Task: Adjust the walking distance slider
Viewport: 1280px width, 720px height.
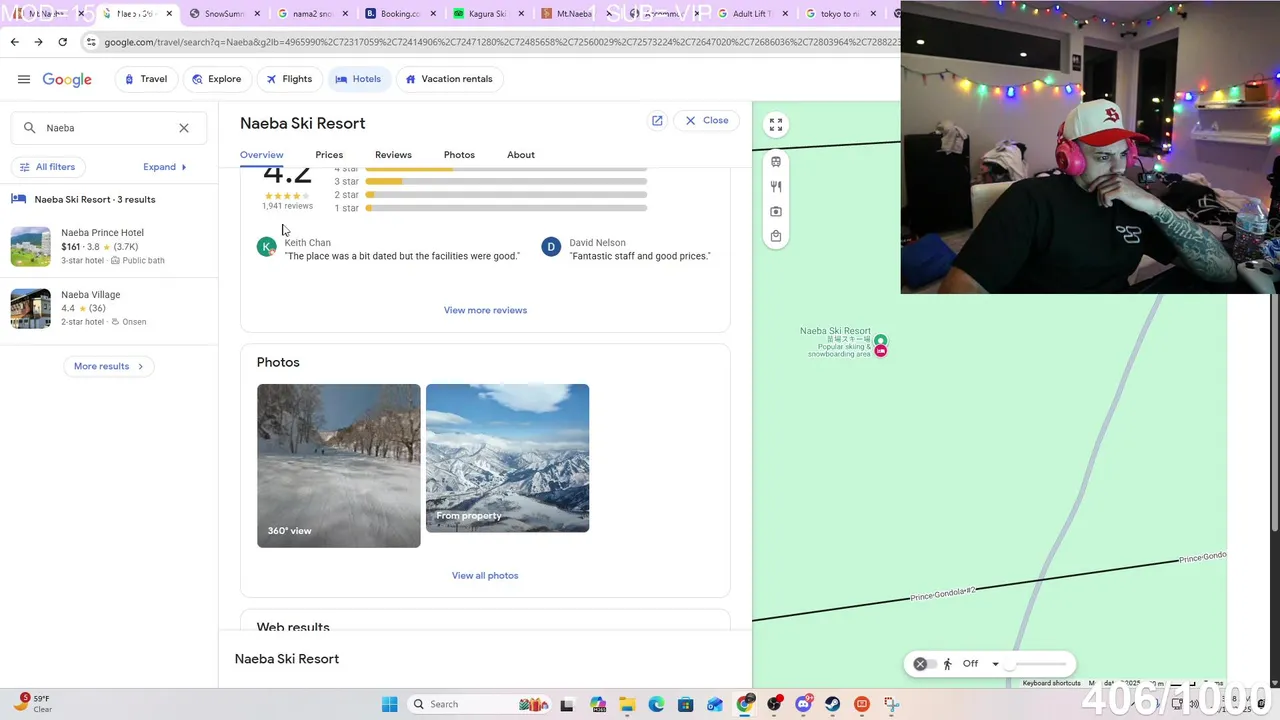Action: pos(1037,664)
